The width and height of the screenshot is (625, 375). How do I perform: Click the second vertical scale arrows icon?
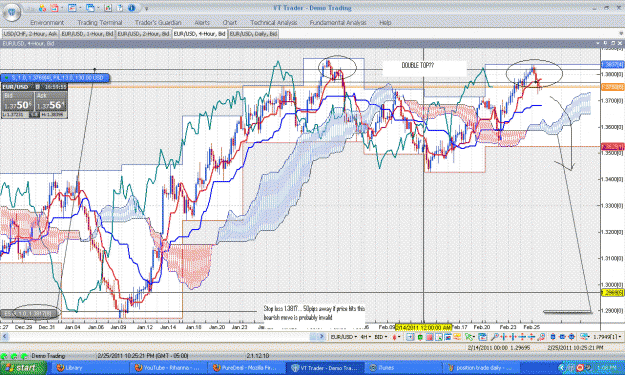(x=531, y=337)
